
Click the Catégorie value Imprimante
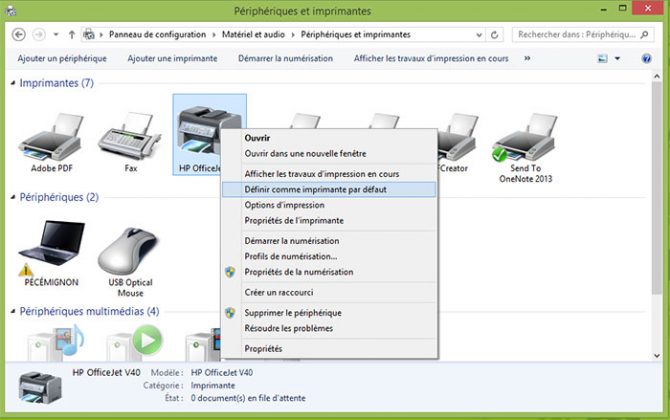[x=213, y=385]
